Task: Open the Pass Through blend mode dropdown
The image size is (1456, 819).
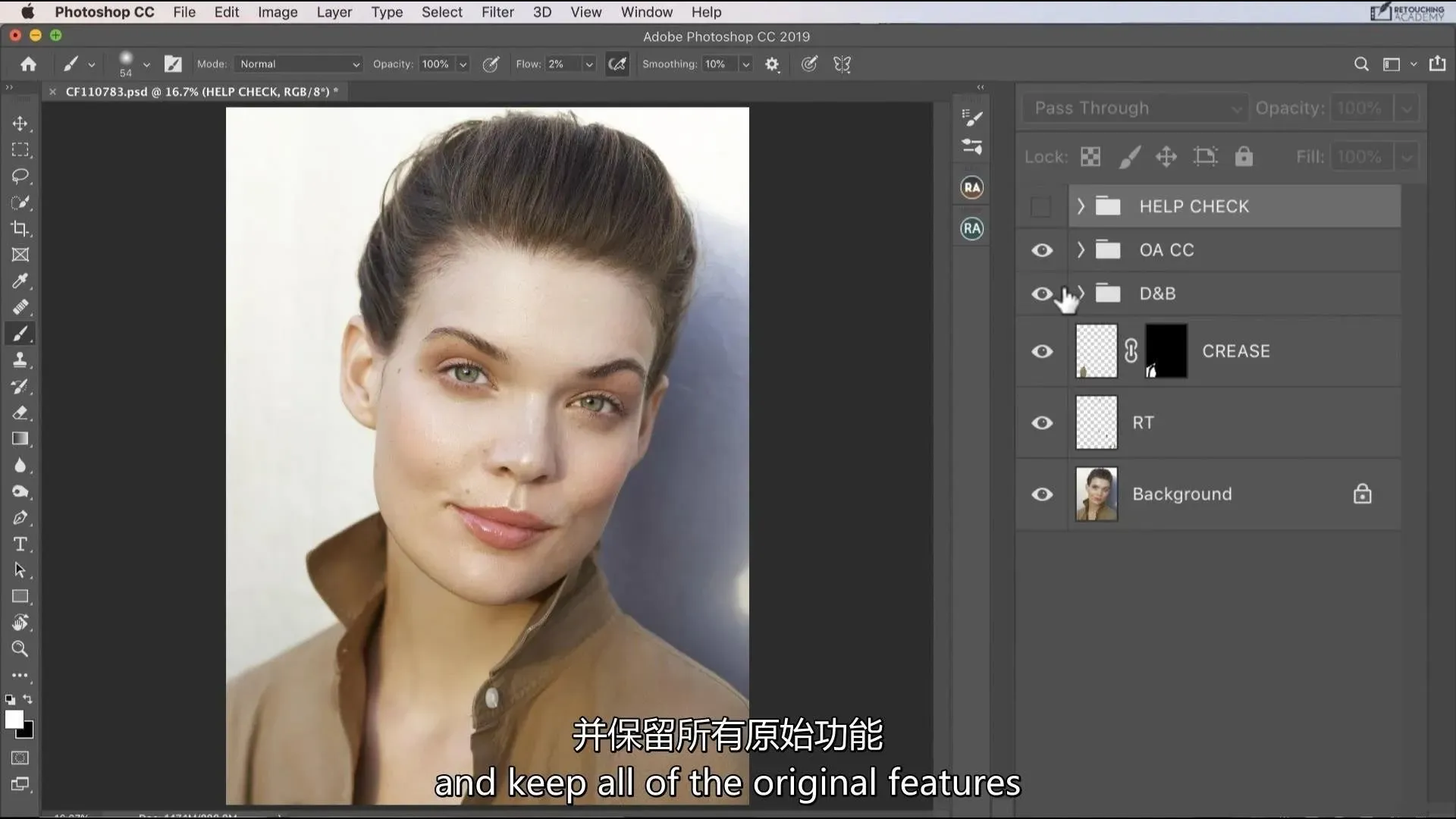Action: point(1134,108)
